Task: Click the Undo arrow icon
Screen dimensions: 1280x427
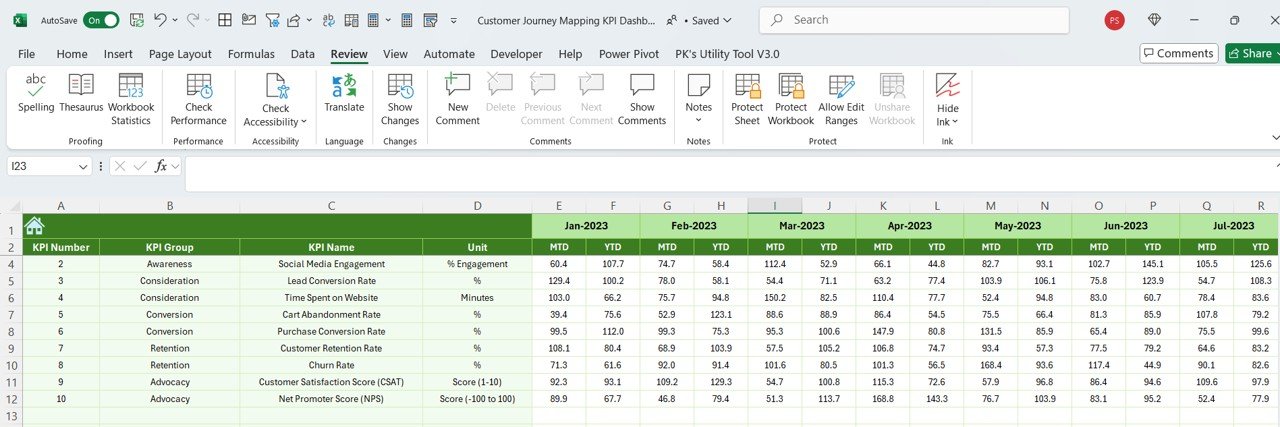Action: coord(161,20)
